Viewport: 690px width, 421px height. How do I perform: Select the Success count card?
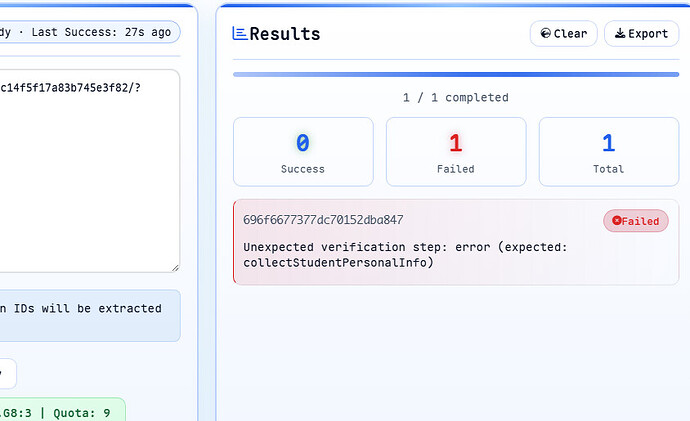303,152
